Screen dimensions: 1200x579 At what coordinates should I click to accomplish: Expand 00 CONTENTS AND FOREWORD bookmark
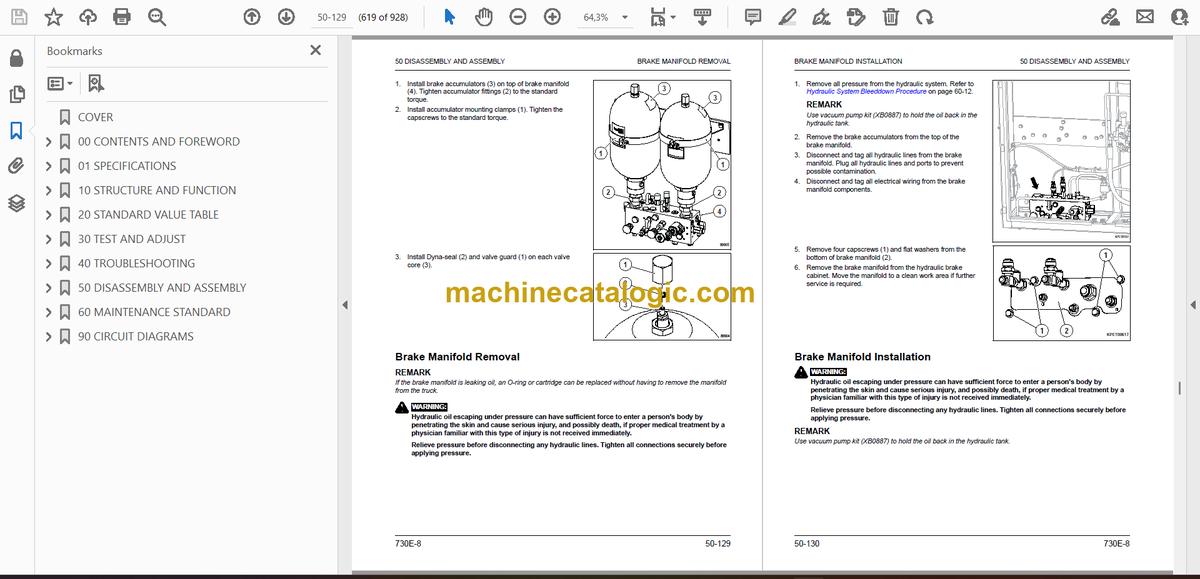[x=49, y=142]
